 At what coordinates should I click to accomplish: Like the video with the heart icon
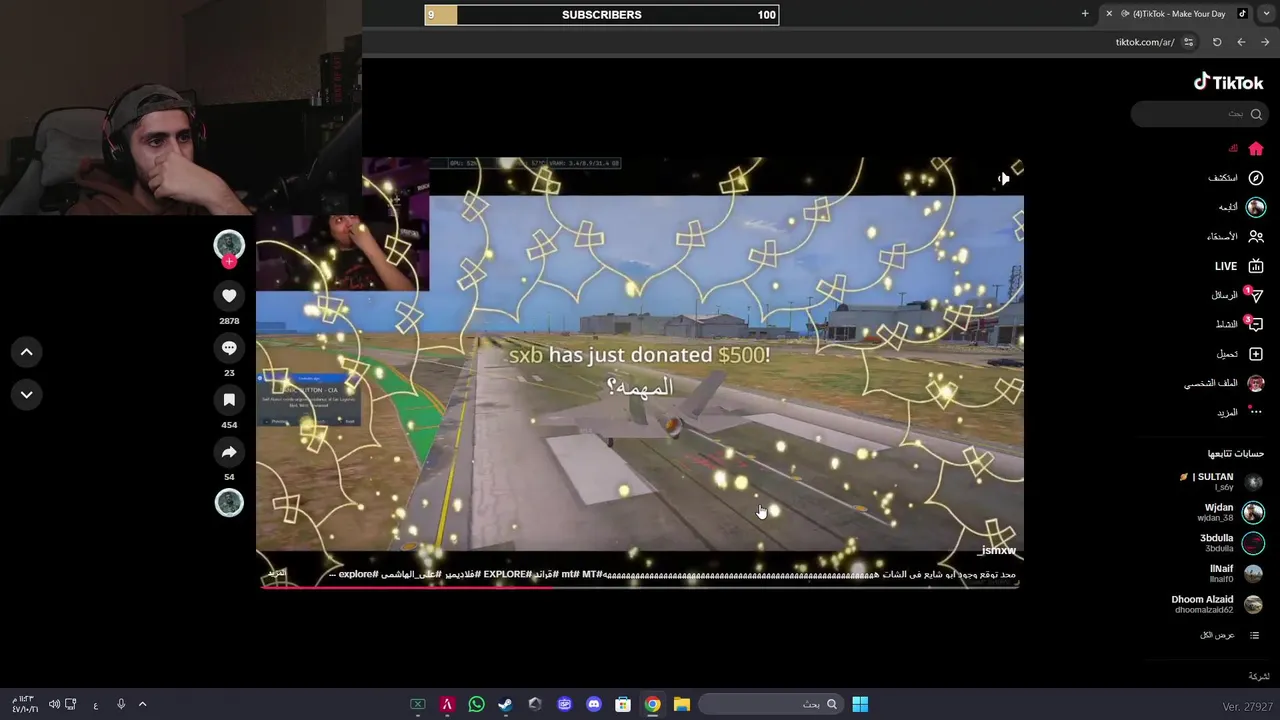(x=229, y=296)
